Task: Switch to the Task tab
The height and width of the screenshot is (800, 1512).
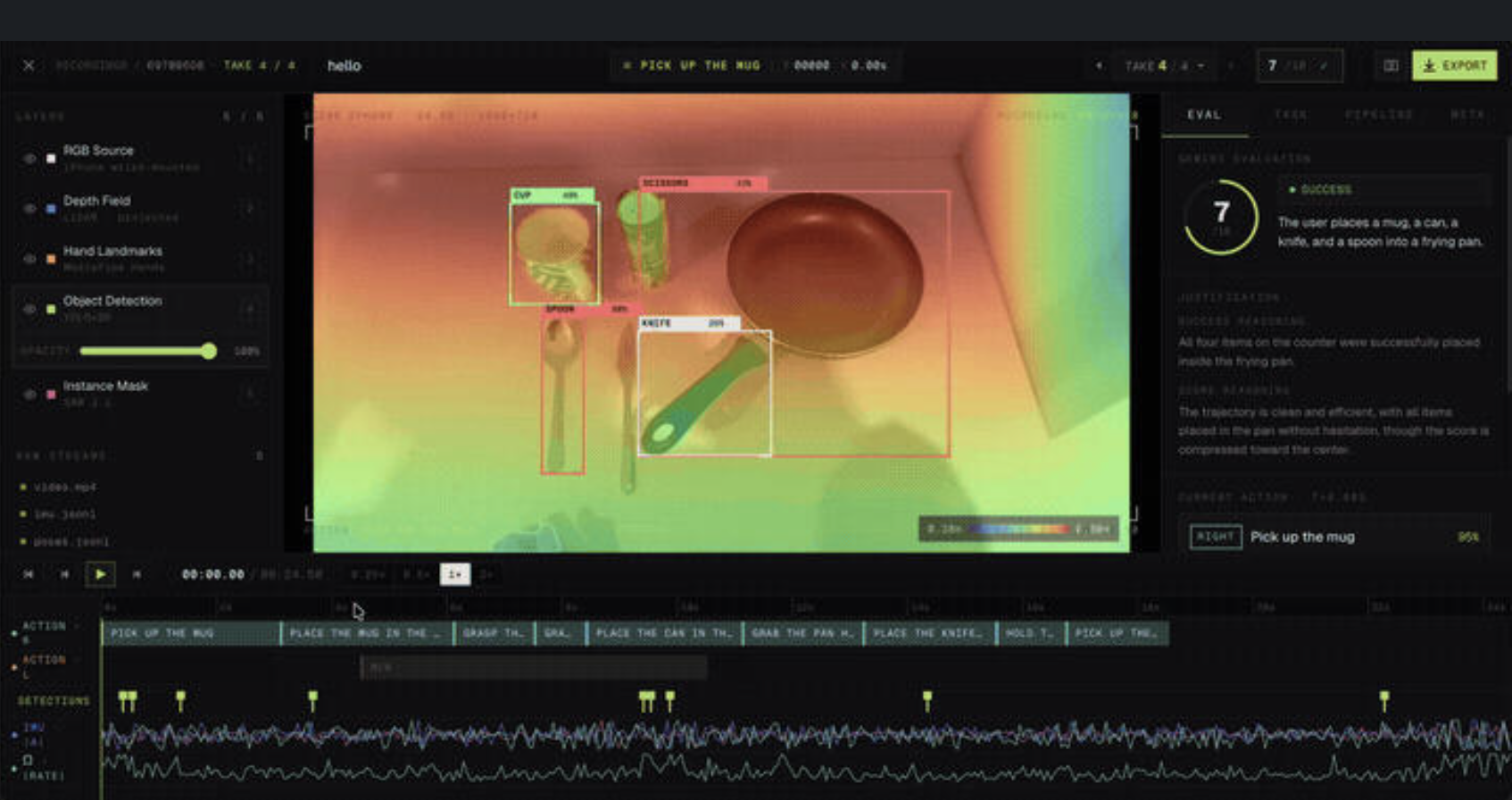Action: [x=1291, y=114]
